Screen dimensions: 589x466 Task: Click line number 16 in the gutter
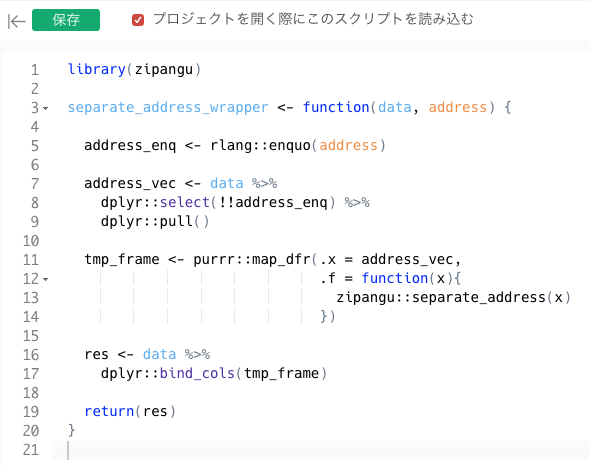pos(31,355)
